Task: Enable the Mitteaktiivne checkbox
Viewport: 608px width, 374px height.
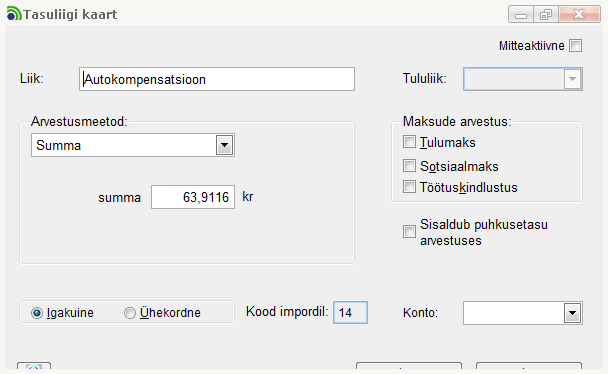Action: coord(575,46)
